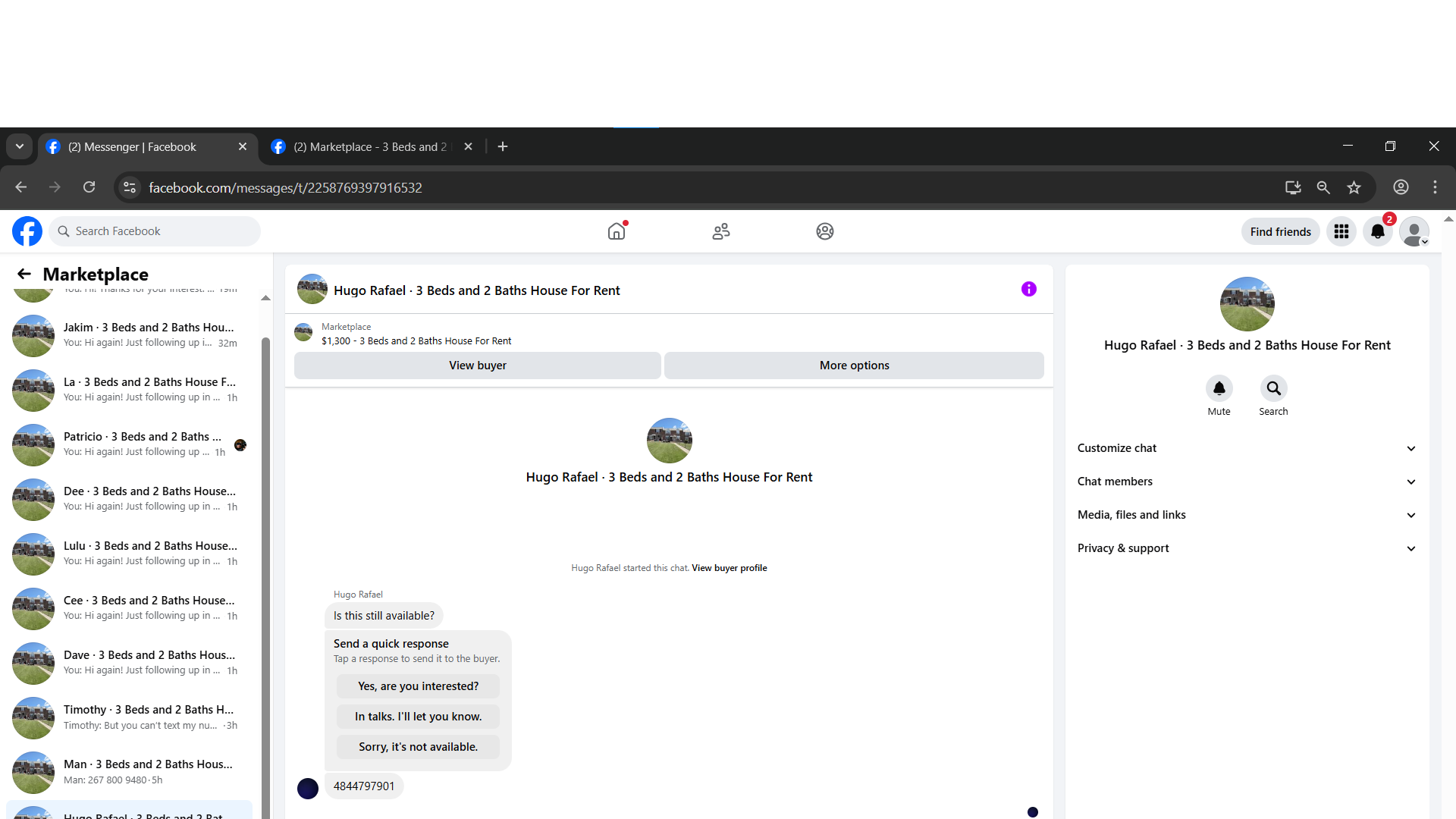View site information icon in address bar
Screen dimensions: 1456x819
coord(130,187)
